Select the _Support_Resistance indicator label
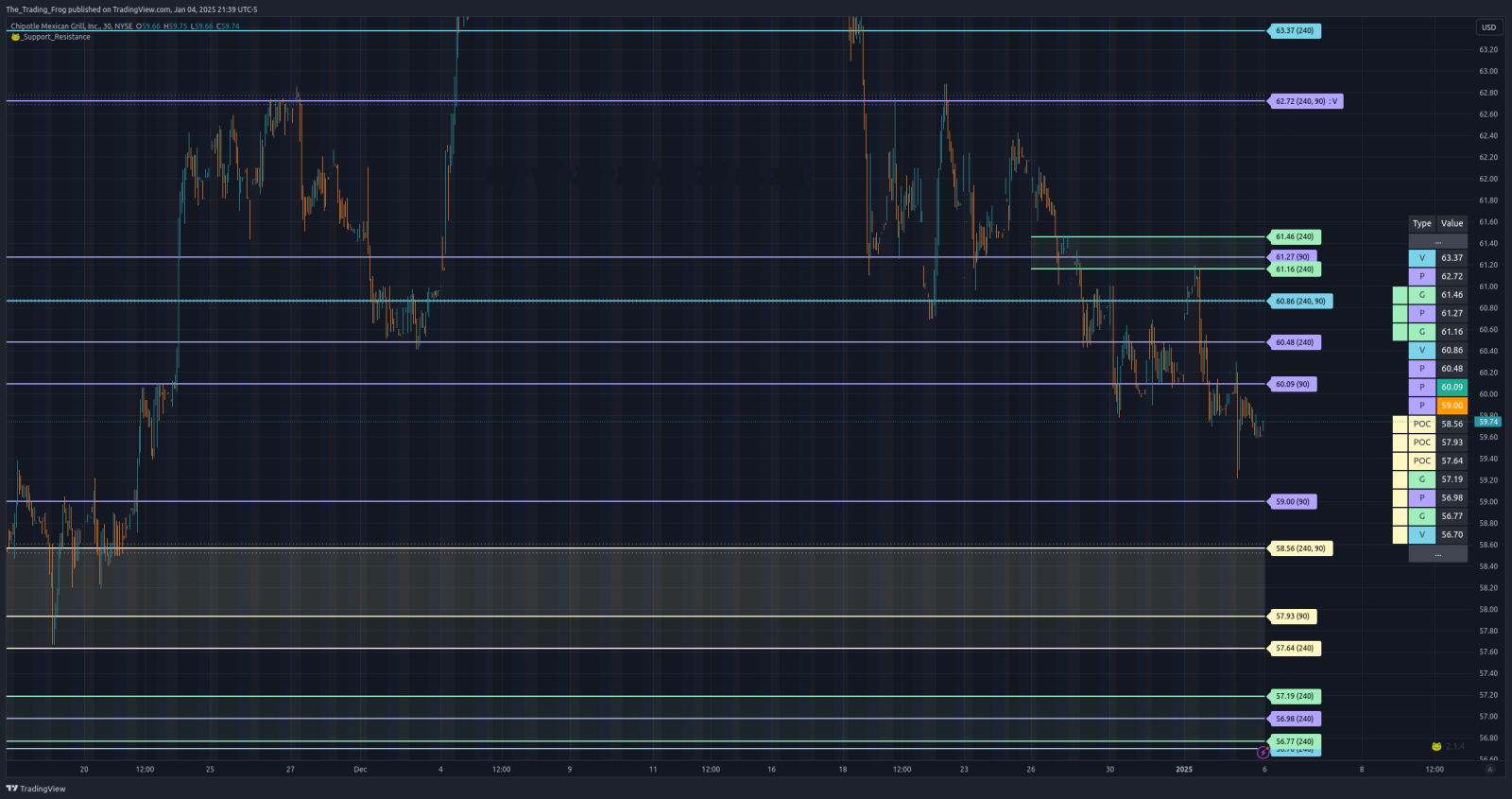Image resolution: width=1512 pixels, height=799 pixels. tap(56, 37)
